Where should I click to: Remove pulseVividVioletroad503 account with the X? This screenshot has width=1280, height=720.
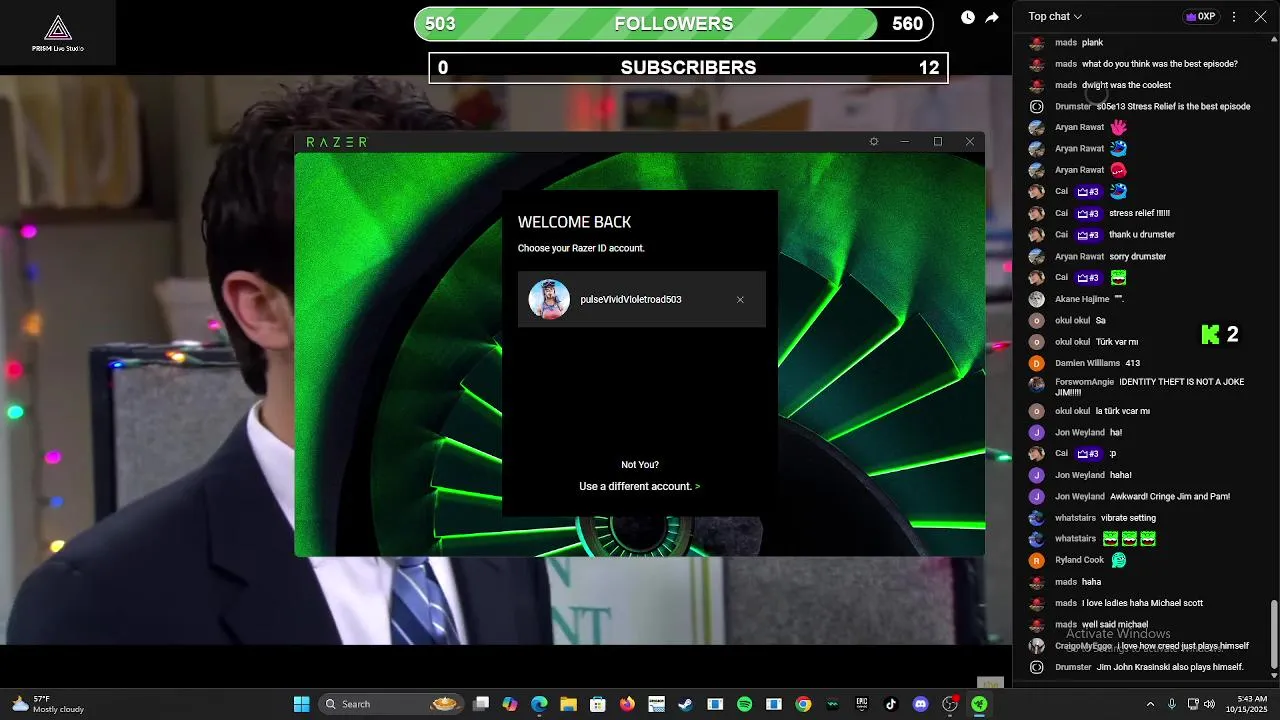[740, 300]
